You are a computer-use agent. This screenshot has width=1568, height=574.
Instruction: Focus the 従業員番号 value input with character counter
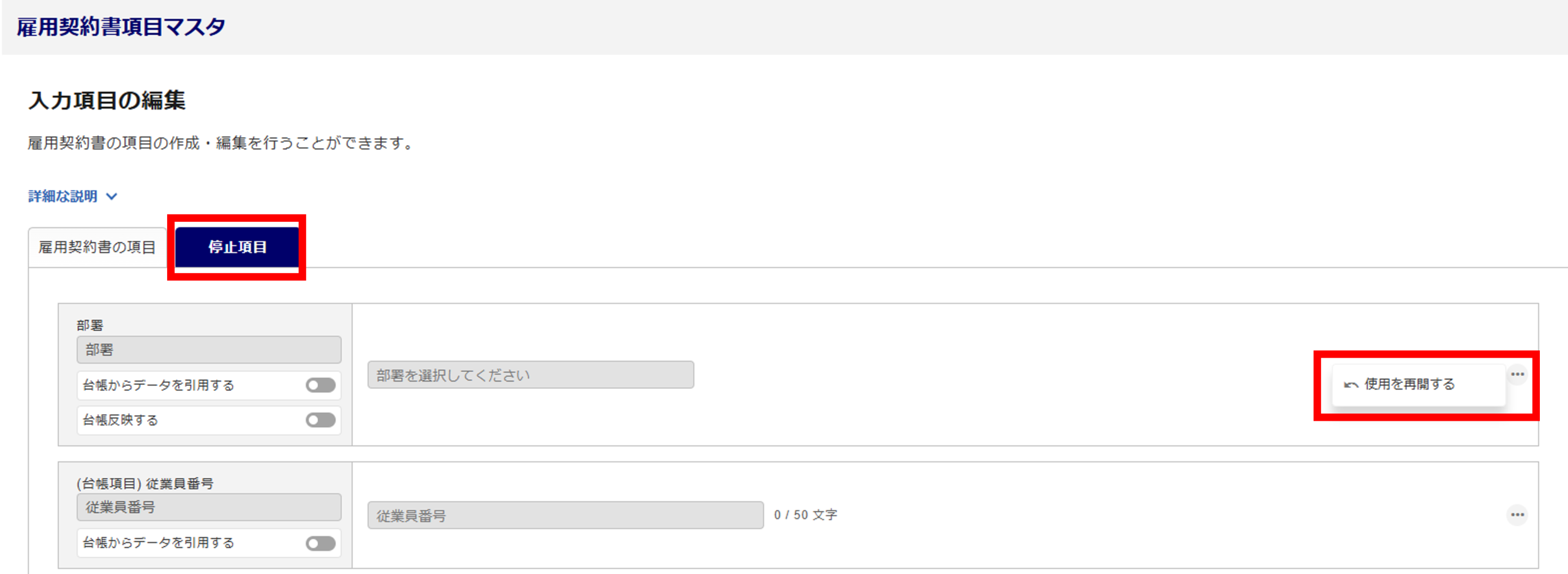(x=565, y=515)
